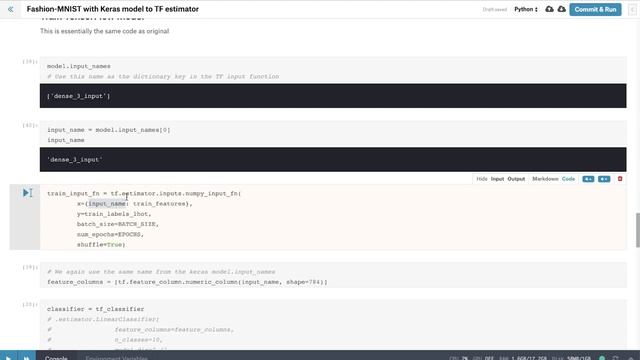Click the 'dense_3_input' string output
Viewport: 640px width, 360px height.
coord(75,160)
